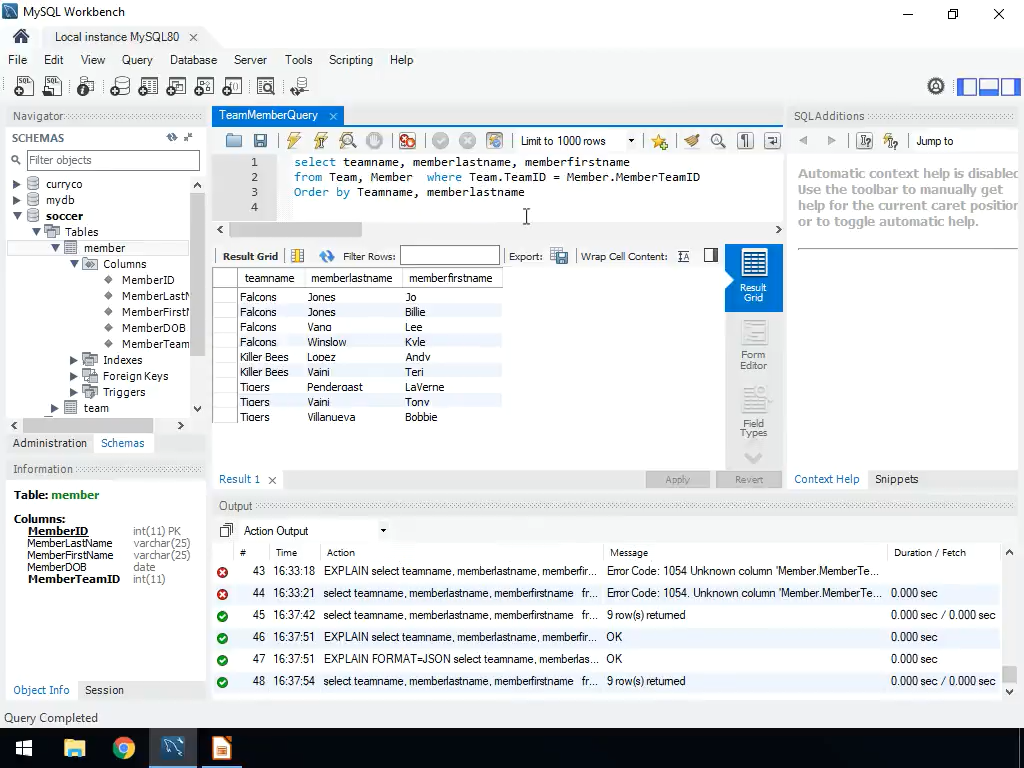
Task: Open the Form Editor view
Action: [753, 345]
